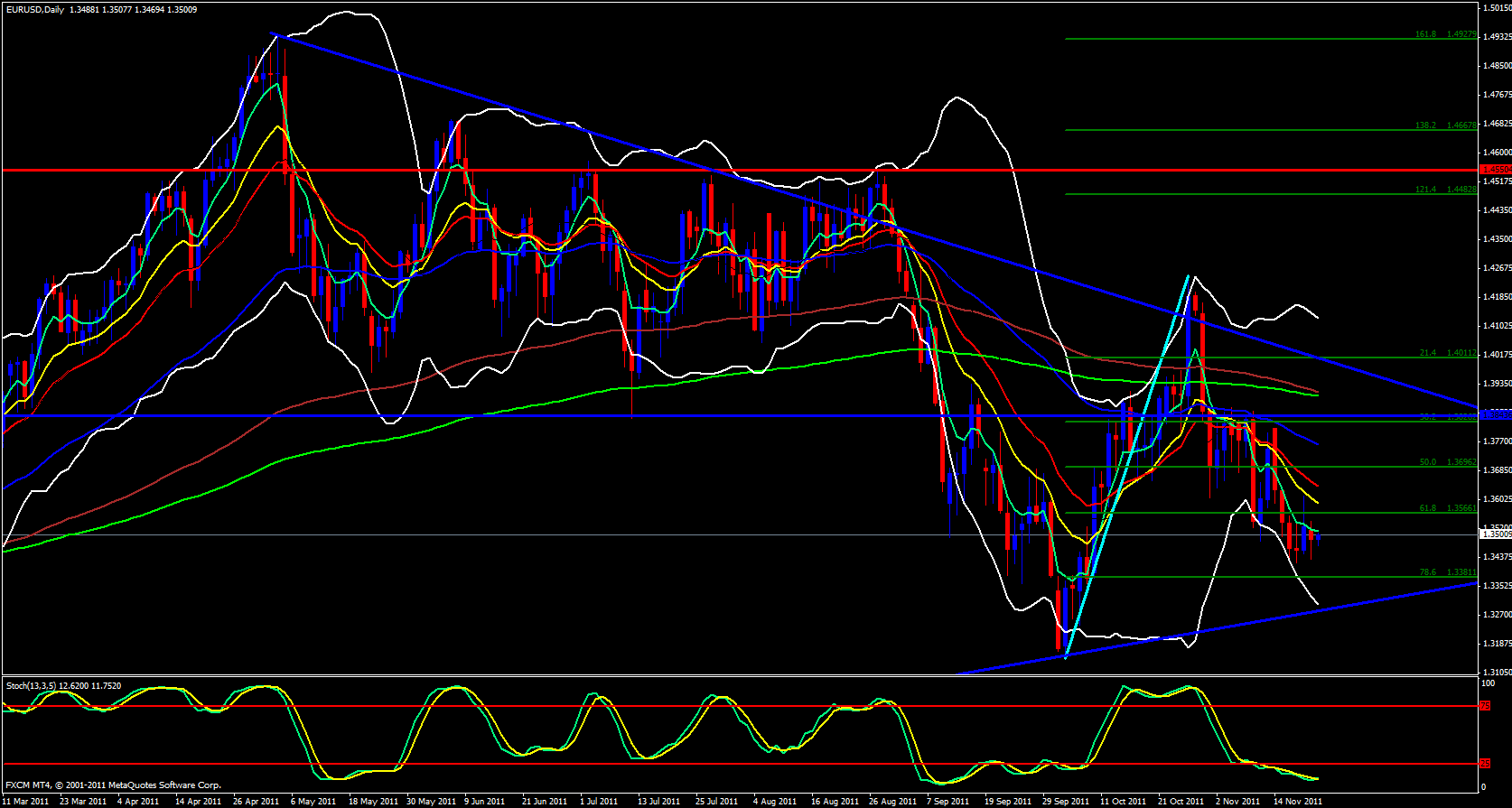Select the current price 1.3500 axis marker
Screen dimensions: 1512x808
pyautogui.click(x=1496, y=534)
